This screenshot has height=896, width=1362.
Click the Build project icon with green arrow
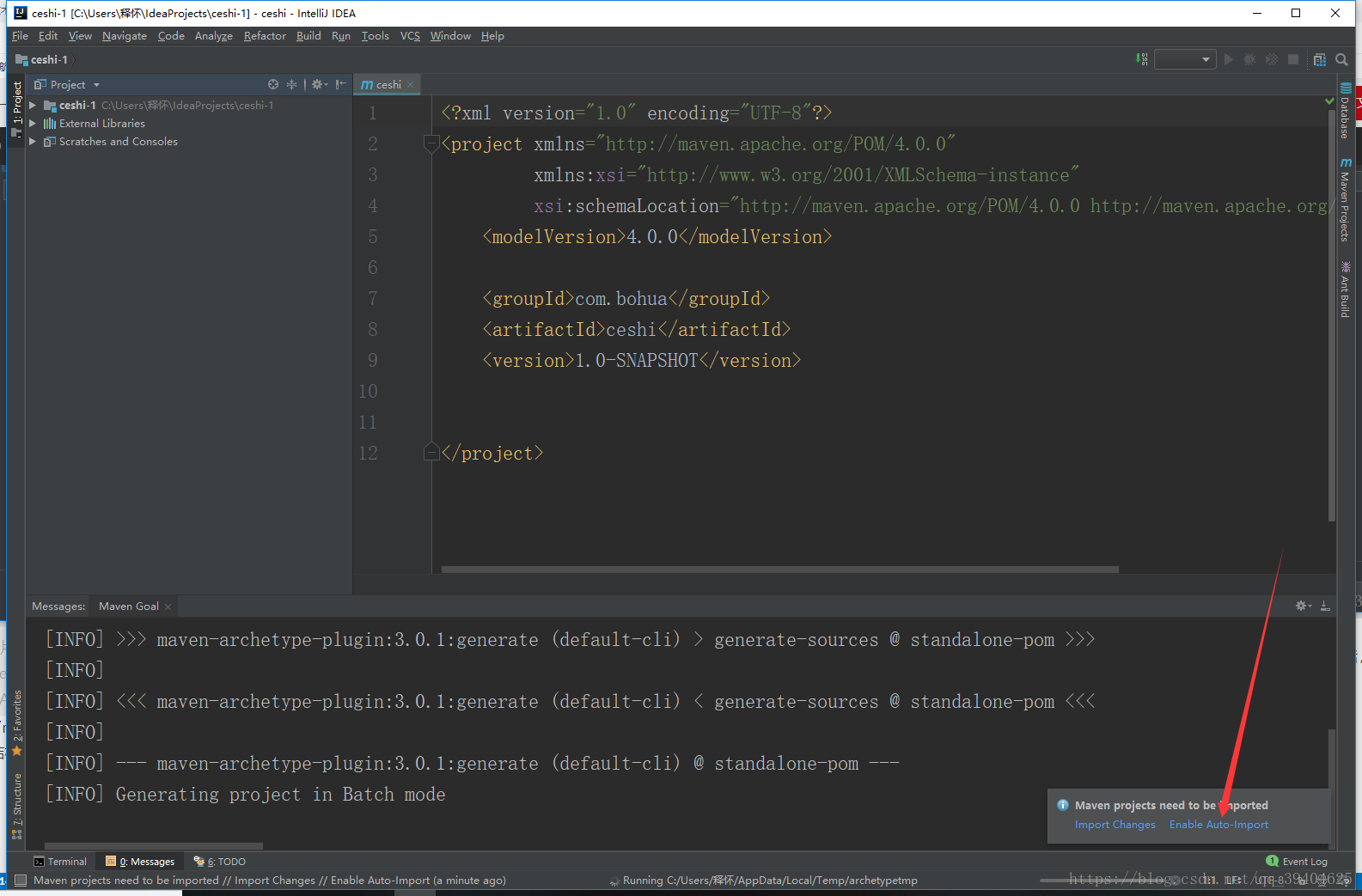coord(1141,59)
